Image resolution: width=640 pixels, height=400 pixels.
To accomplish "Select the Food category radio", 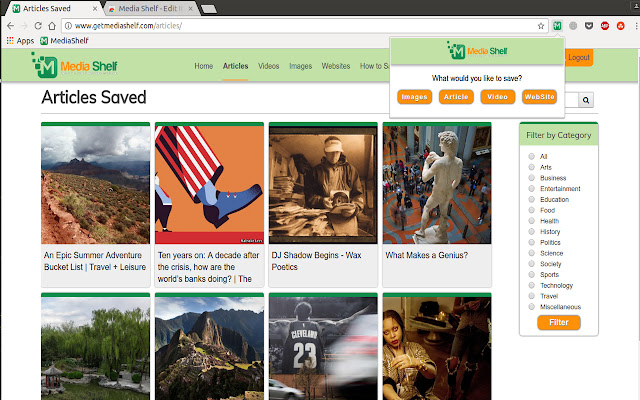I will click(x=531, y=210).
